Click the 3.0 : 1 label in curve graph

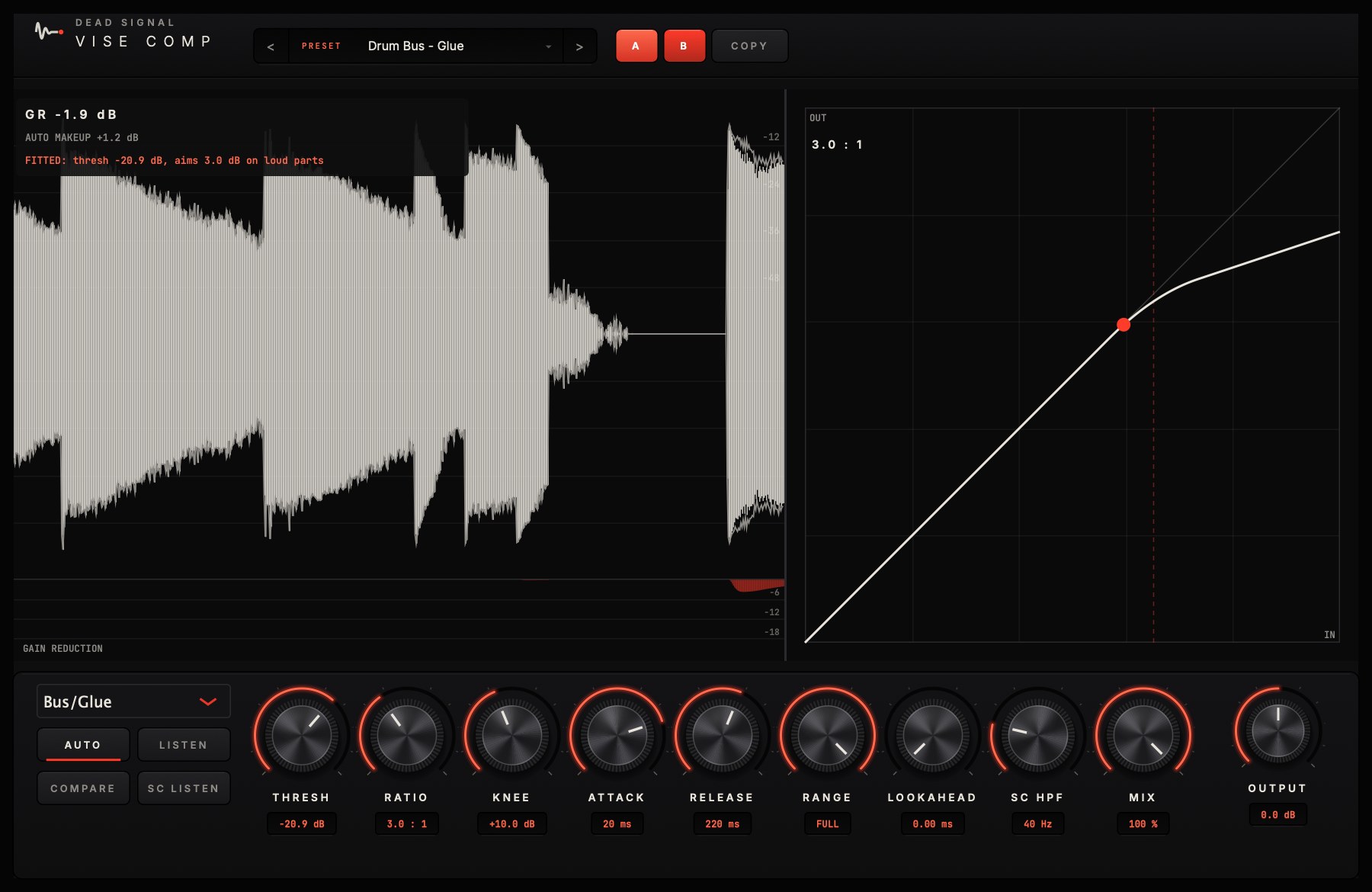[837, 145]
